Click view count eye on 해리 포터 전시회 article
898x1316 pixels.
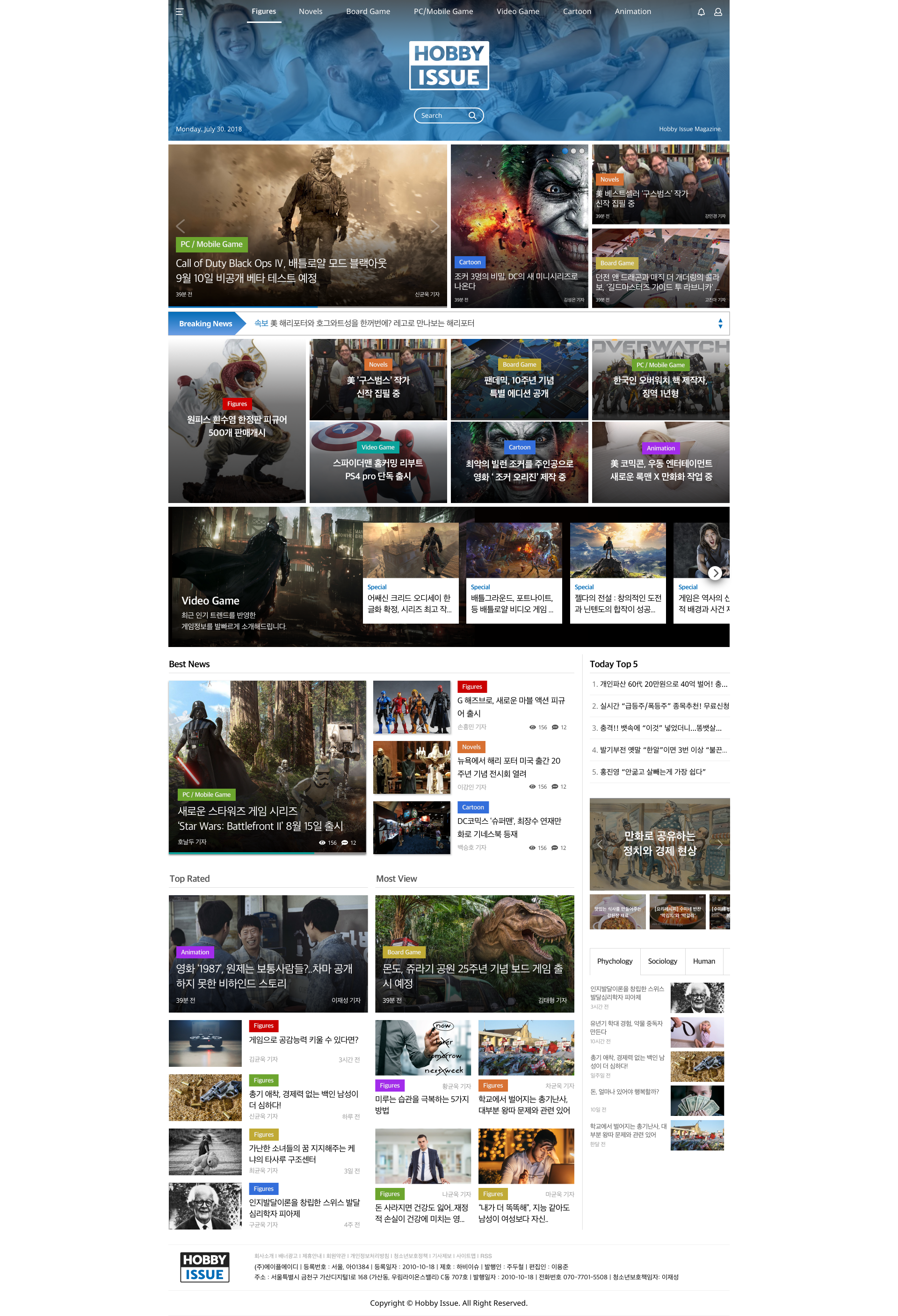click(x=533, y=786)
